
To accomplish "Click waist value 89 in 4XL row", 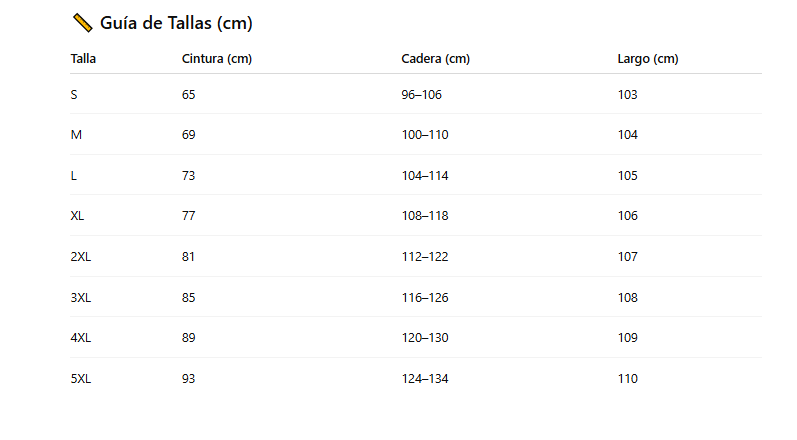I will [189, 338].
